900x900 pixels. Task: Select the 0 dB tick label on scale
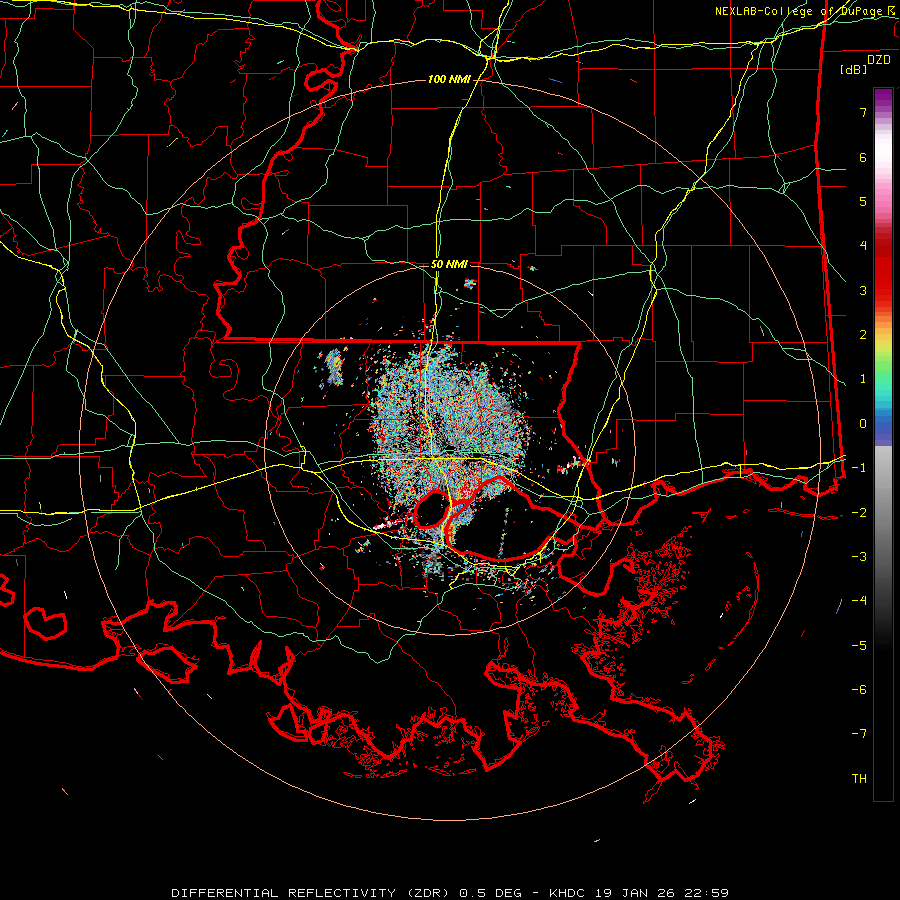point(863,424)
